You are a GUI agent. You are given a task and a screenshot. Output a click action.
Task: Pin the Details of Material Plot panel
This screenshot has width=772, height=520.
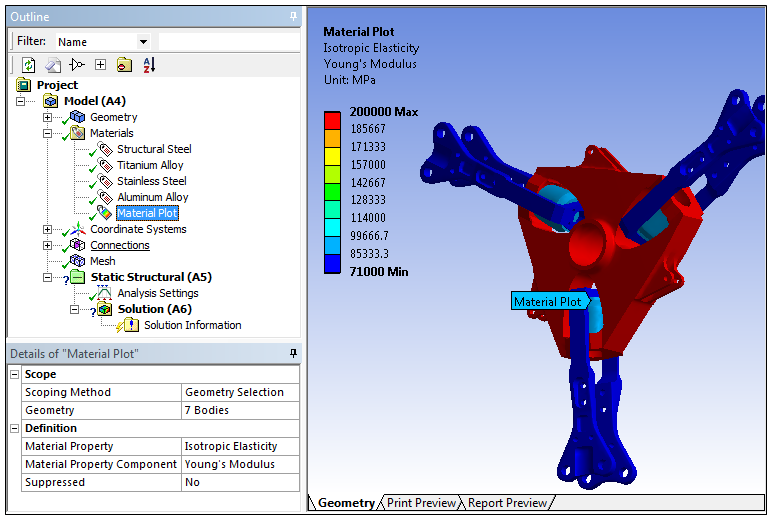tap(292, 354)
